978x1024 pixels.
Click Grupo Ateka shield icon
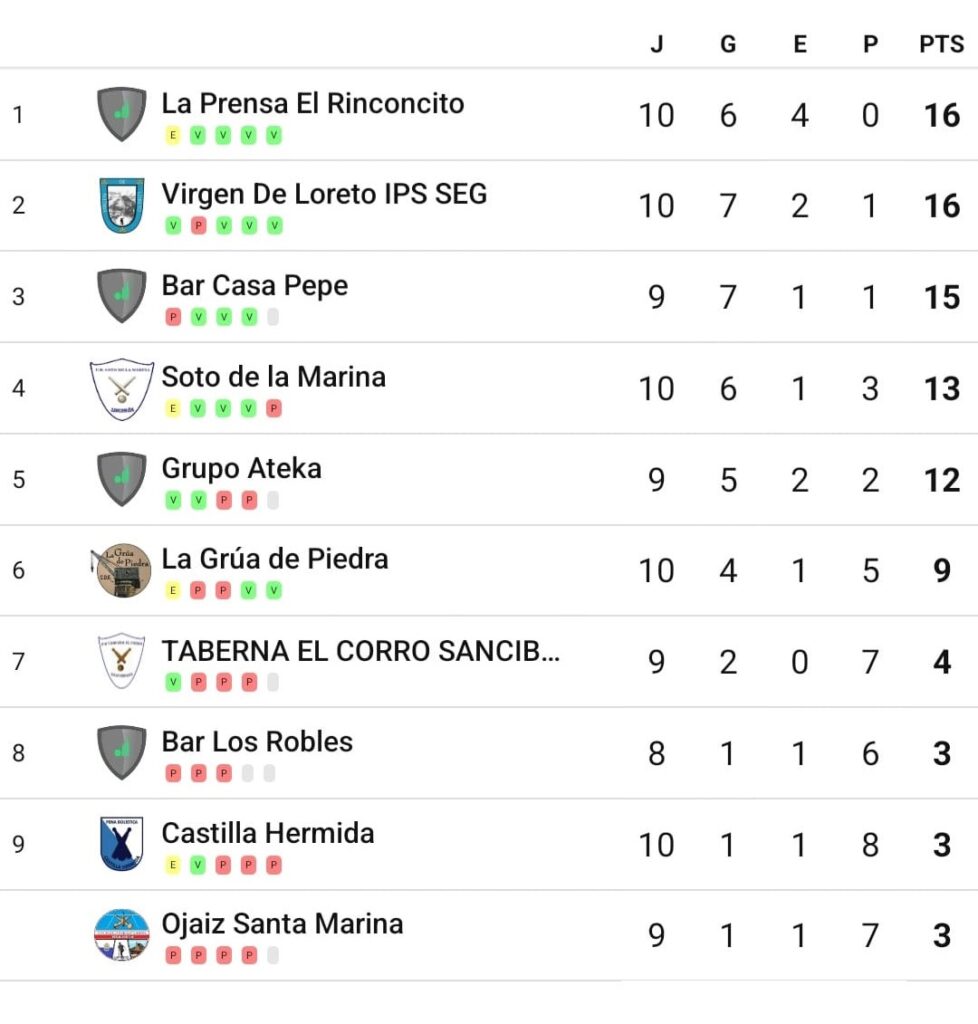(x=121, y=479)
